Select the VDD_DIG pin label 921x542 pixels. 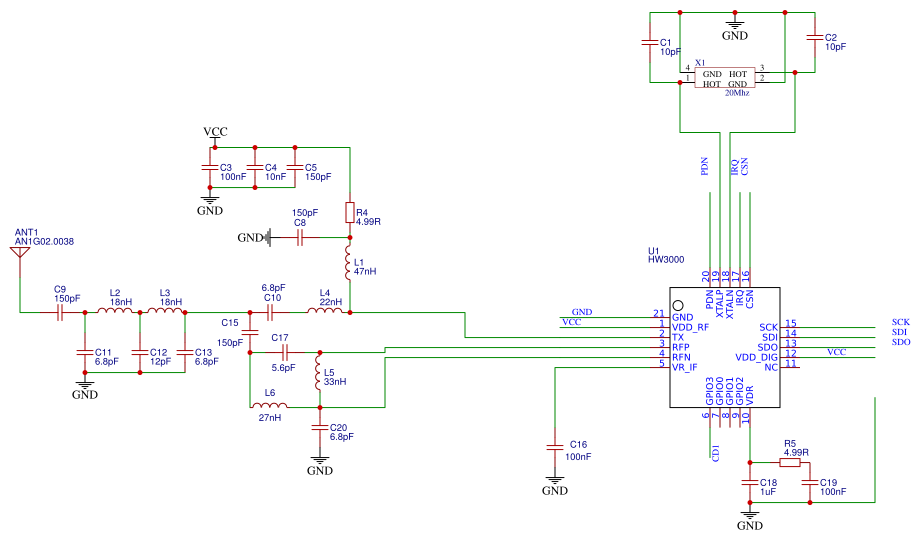[x=756, y=356]
